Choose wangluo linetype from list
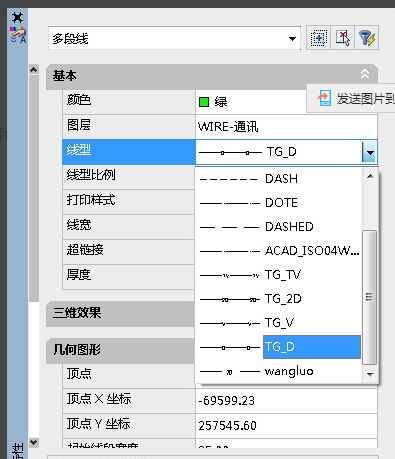 [279, 371]
